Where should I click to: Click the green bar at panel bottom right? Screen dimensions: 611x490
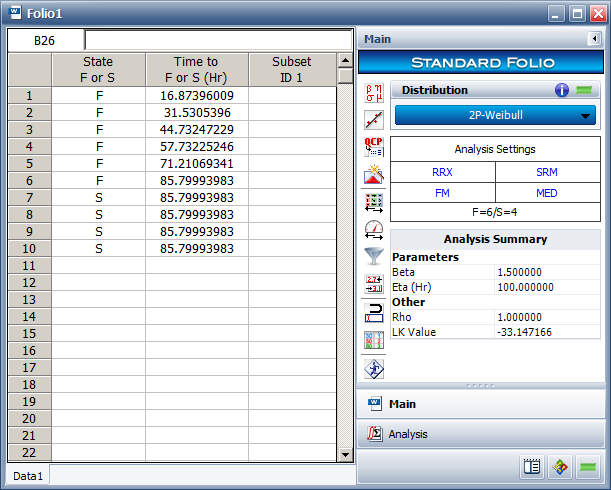[x=588, y=466]
